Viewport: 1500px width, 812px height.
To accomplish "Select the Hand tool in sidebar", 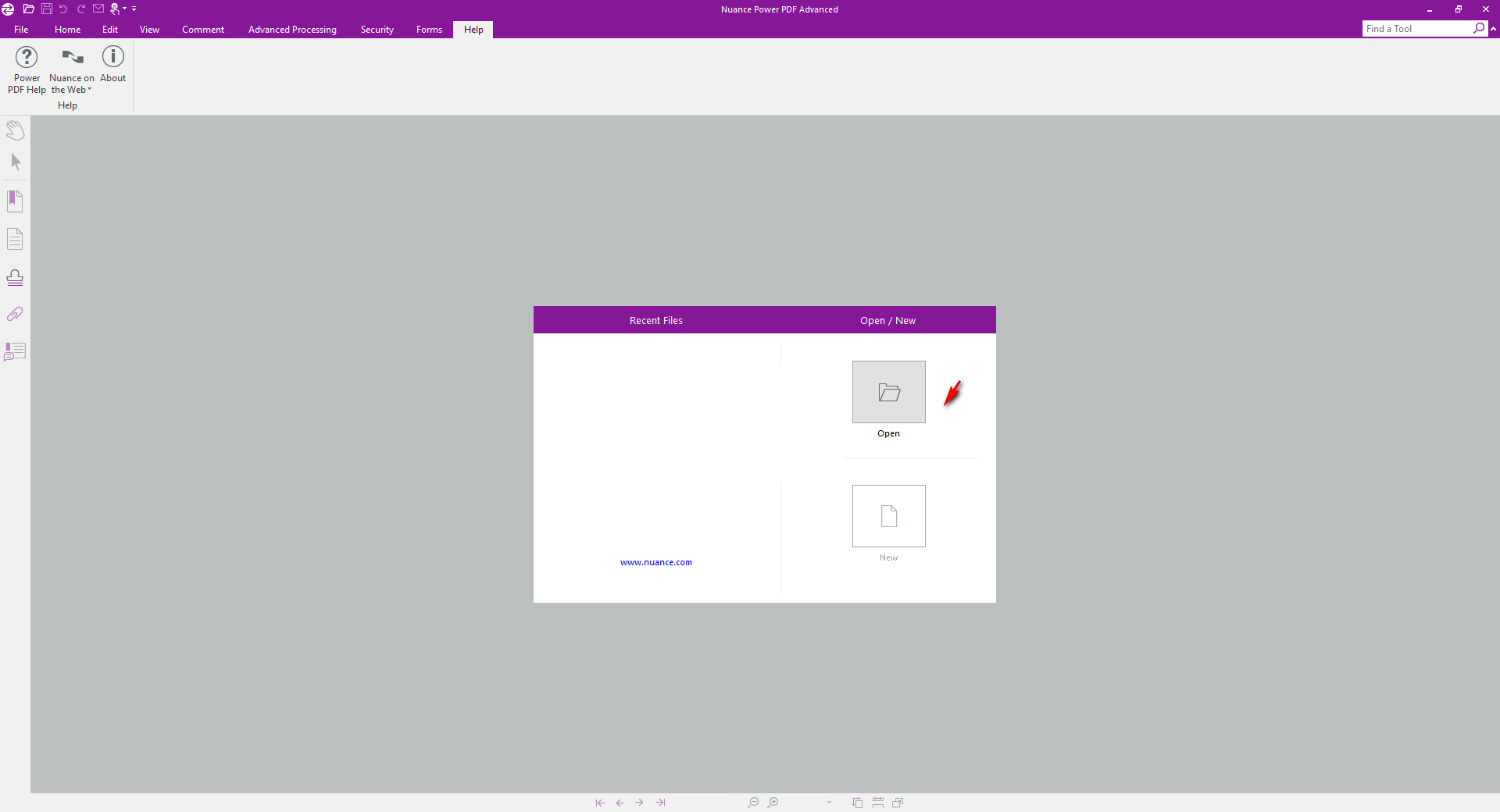I will pos(15,130).
